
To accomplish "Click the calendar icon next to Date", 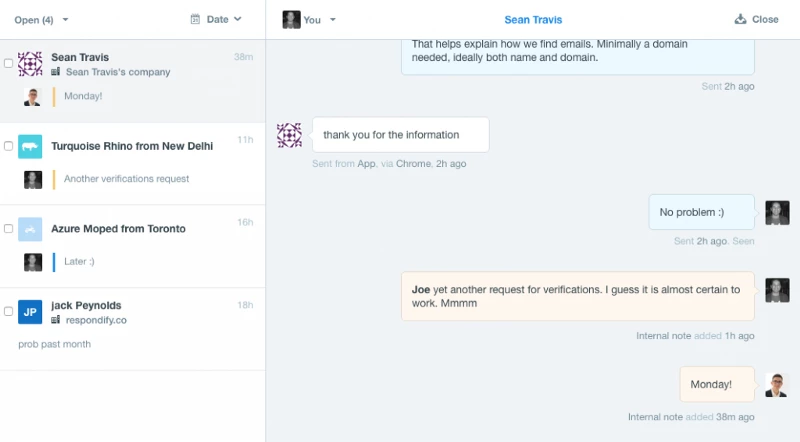I will pyautogui.click(x=195, y=19).
